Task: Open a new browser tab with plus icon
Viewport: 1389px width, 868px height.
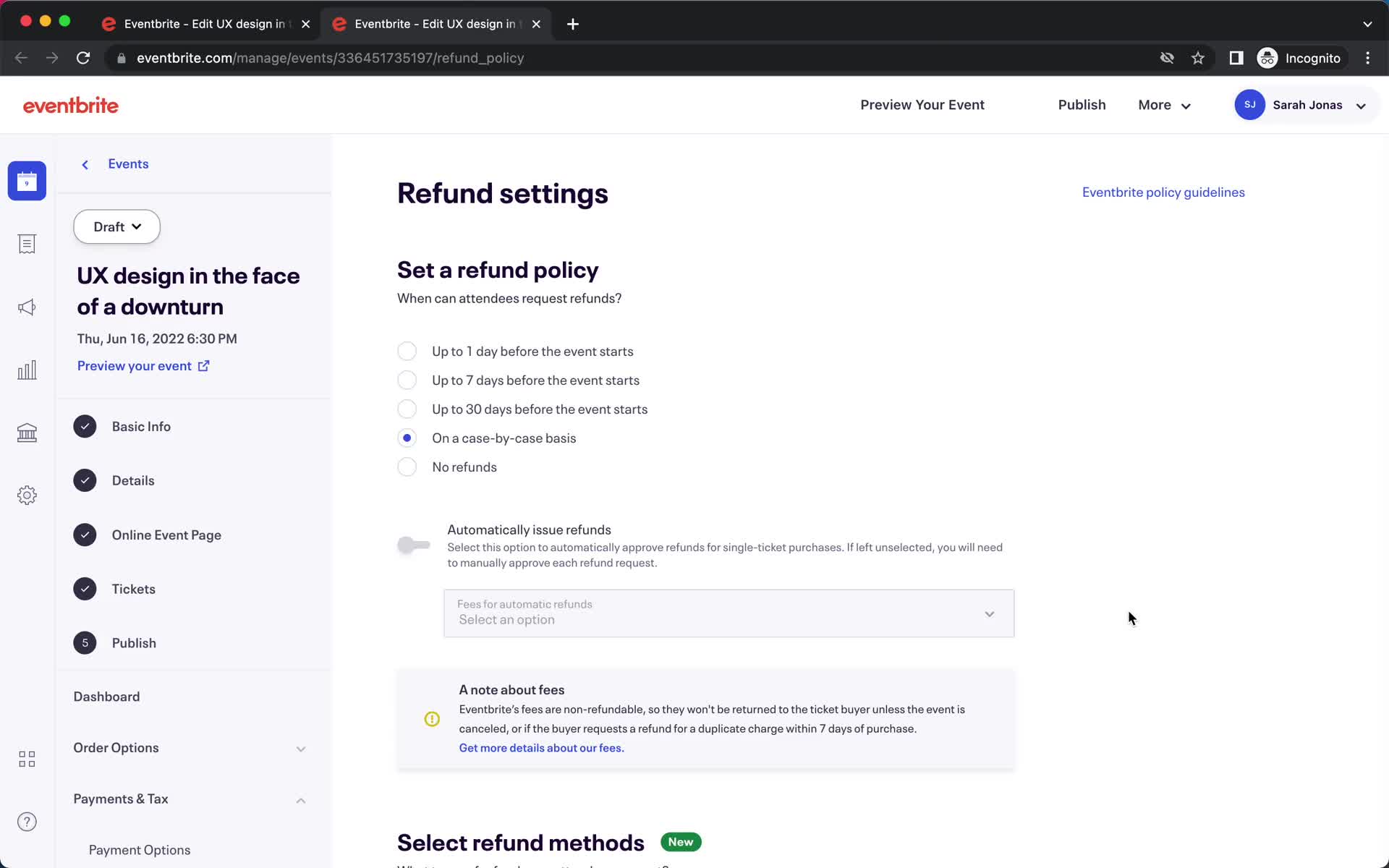Action: (573, 24)
